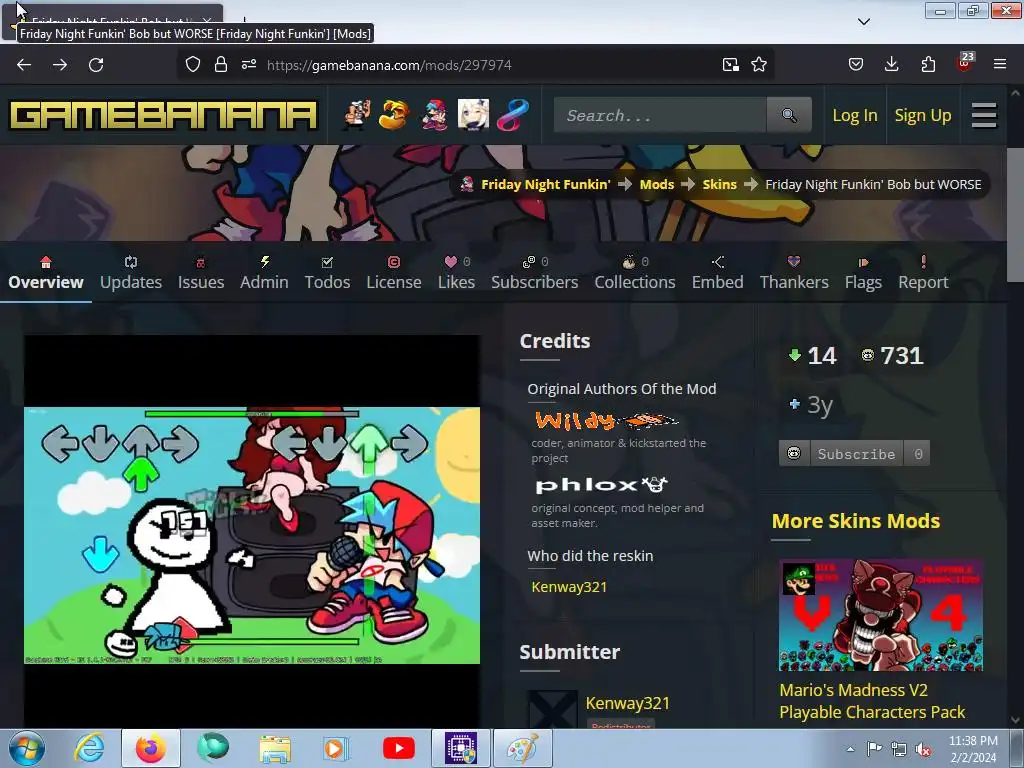Reload the page with the refresh icon
This screenshot has width=1024, height=768.
96,65
